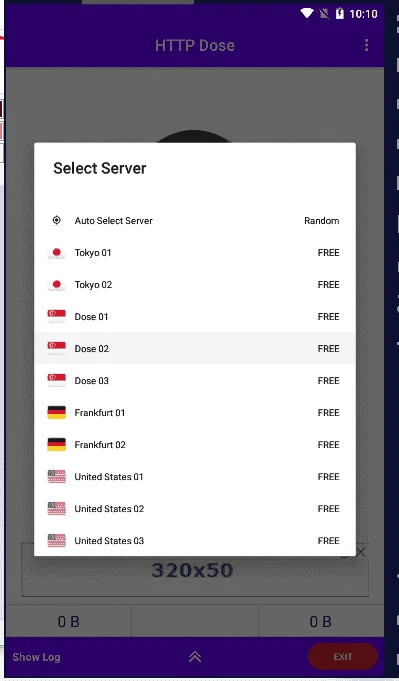Tap the 10:10 clock in status bar
The image size is (399, 681).
point(363,14)
